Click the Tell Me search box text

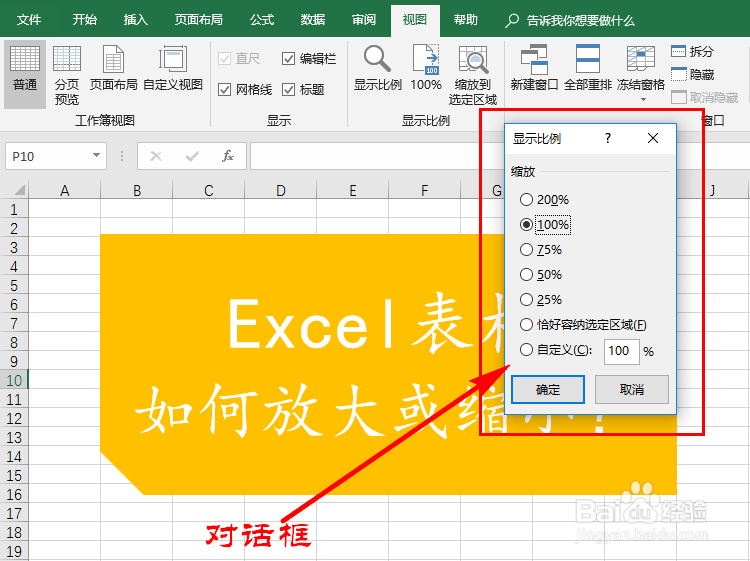pos(580,21)
